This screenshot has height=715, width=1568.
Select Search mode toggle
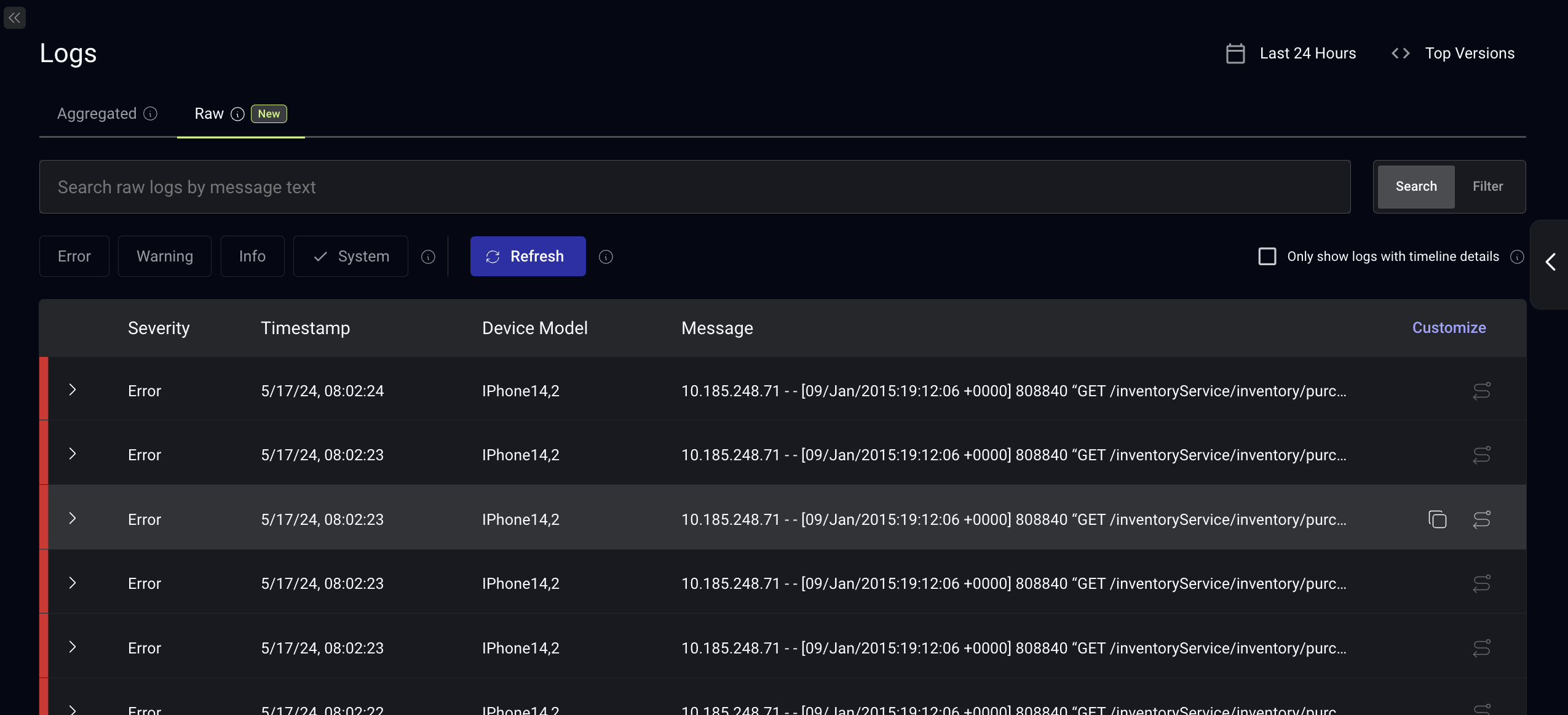point(1416,187)
